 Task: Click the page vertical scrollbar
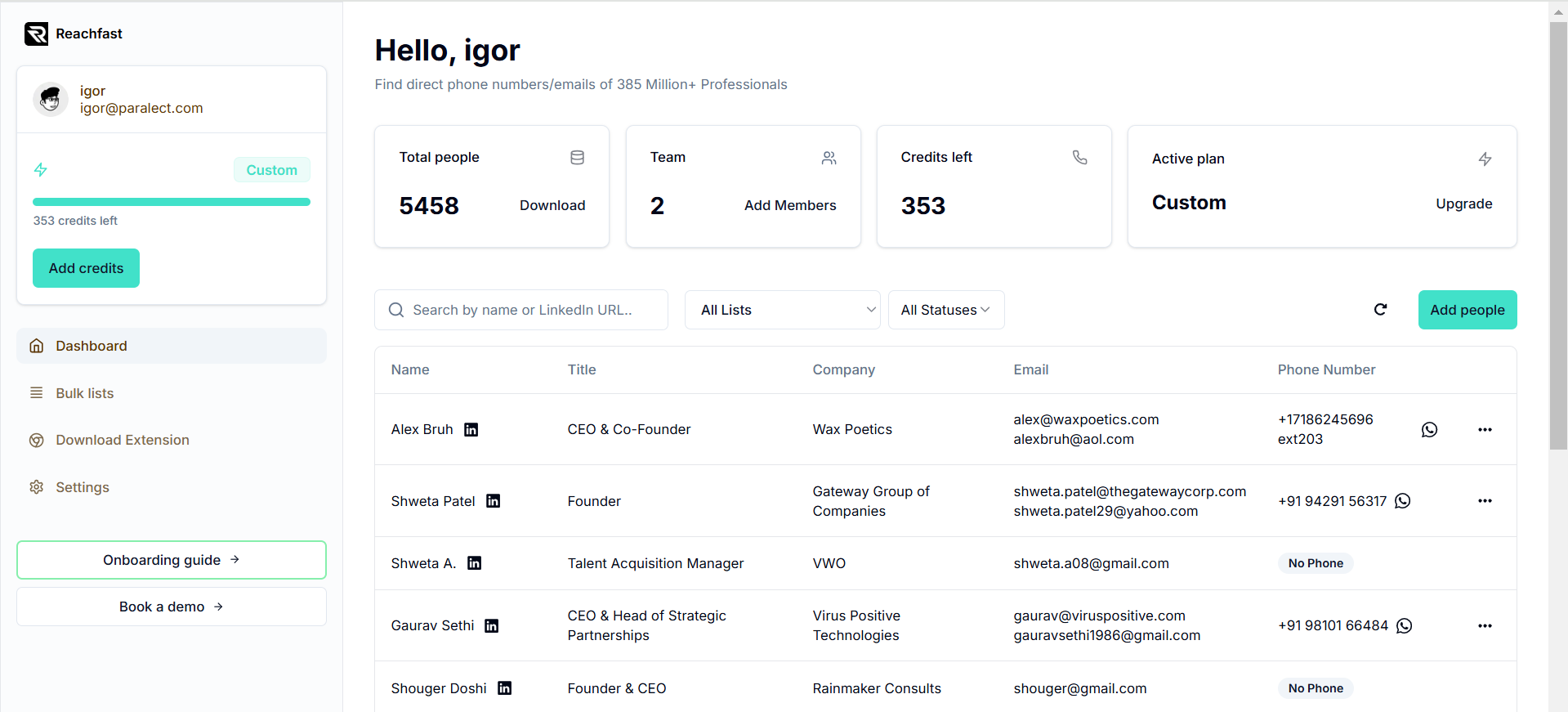click(x=1558, y=236)
